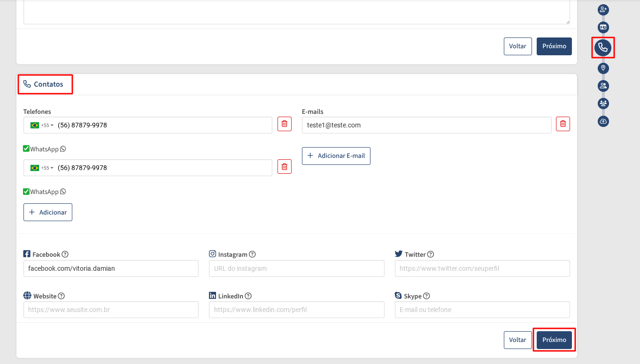The height and width of the screenshot is (364, 640).
Task: Click the Twitter bird icon
Action: pyautogui.click(x=398, y=254)
